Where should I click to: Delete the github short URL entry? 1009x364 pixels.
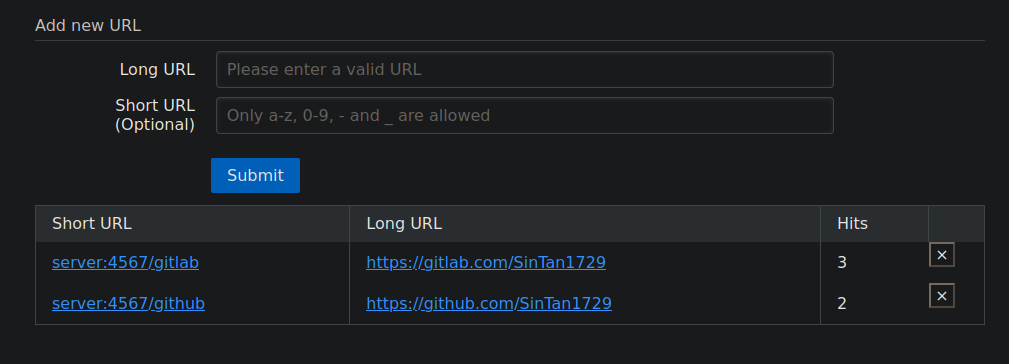tap(941, 296)
